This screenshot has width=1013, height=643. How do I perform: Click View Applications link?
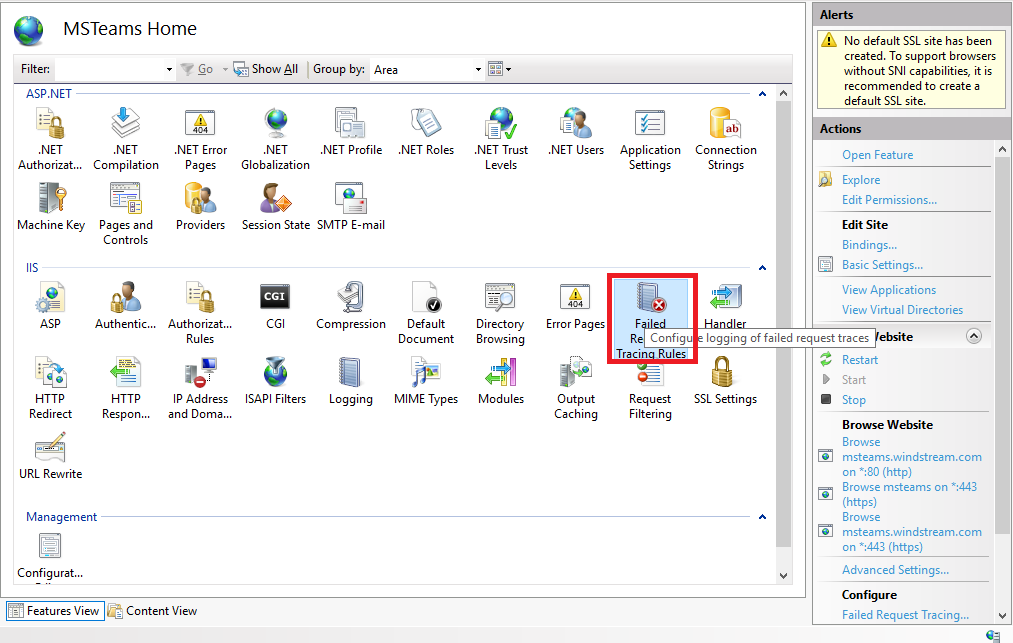click(x=888, y=290)
